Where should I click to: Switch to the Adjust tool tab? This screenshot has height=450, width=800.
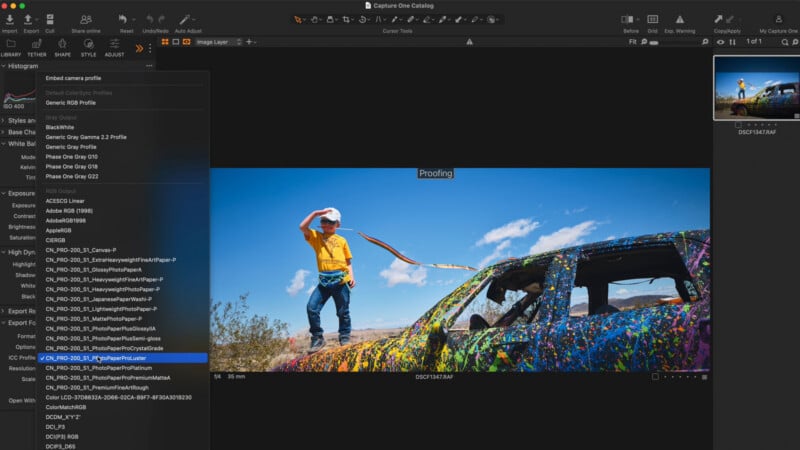coord(114,47)
